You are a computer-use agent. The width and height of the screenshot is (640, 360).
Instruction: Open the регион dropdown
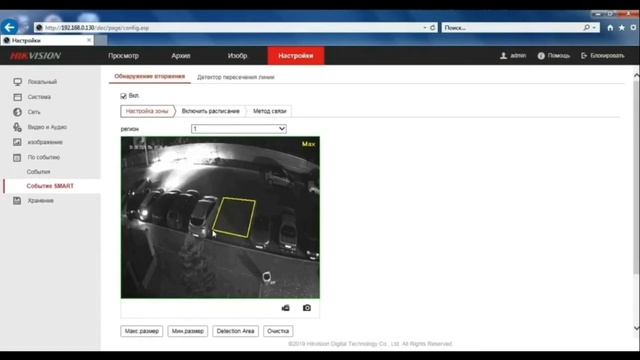(238, 129)
